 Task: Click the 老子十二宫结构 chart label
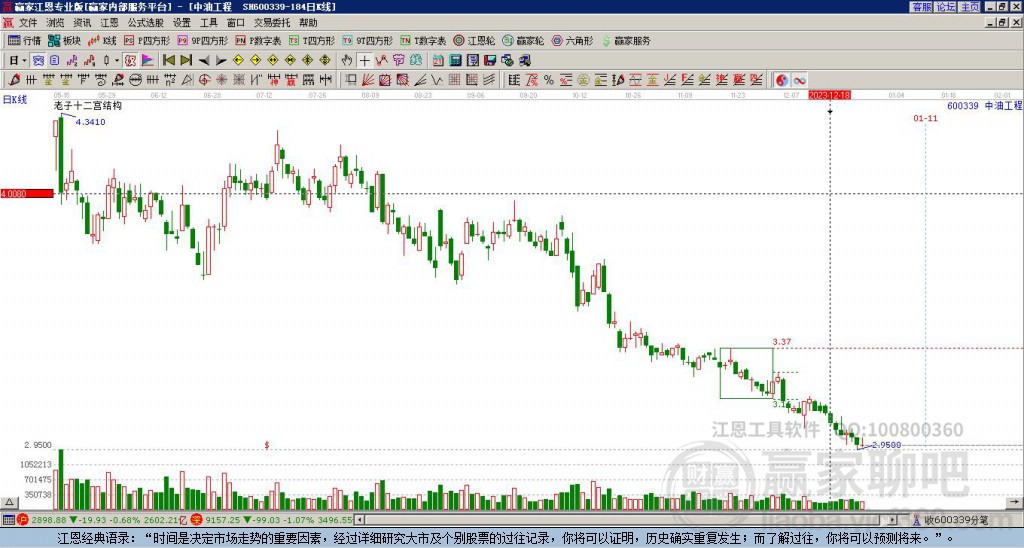coord(88,105)
